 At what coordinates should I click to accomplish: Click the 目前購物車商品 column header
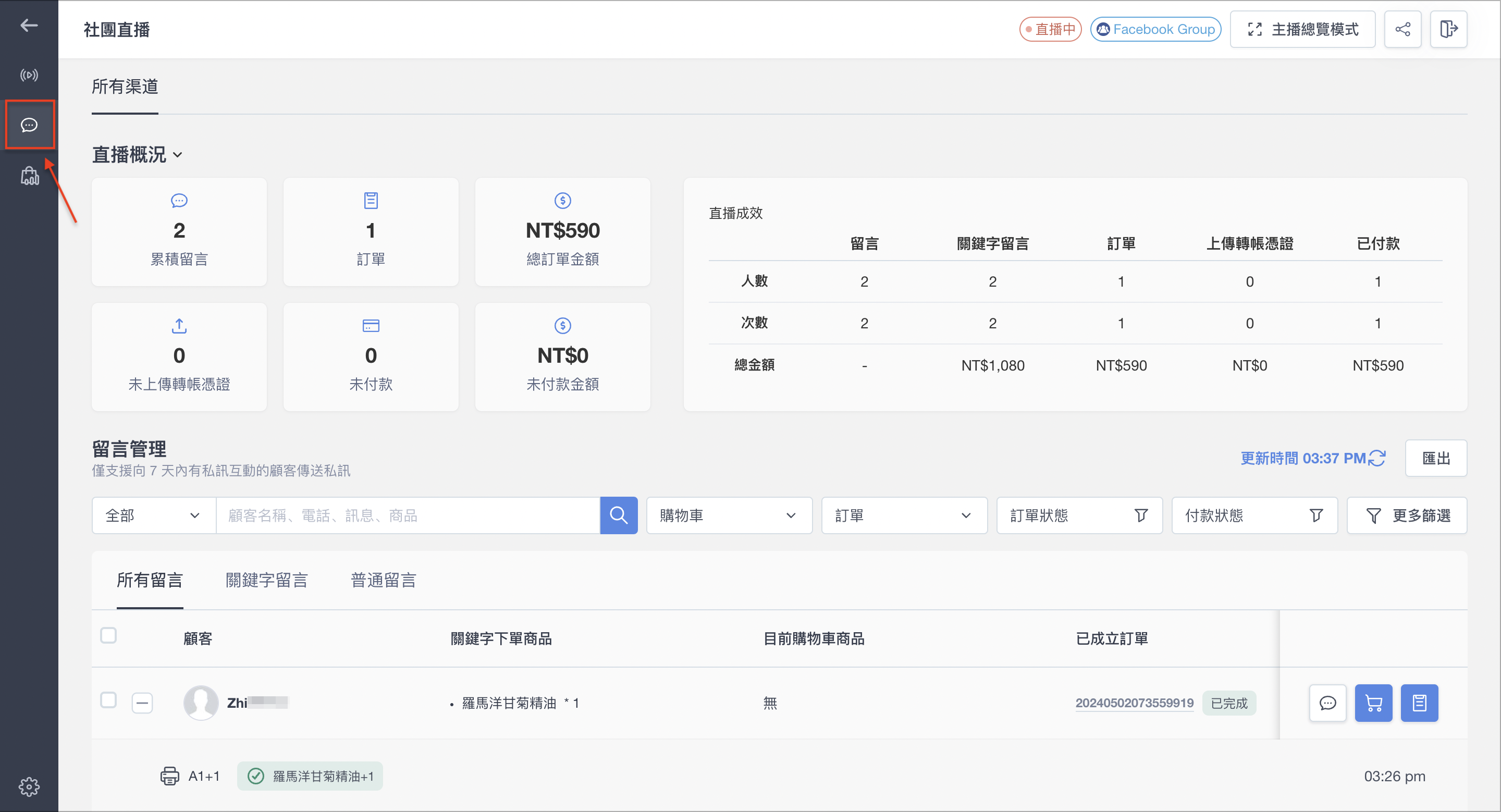pyautogui.click(x=814, y=638)
